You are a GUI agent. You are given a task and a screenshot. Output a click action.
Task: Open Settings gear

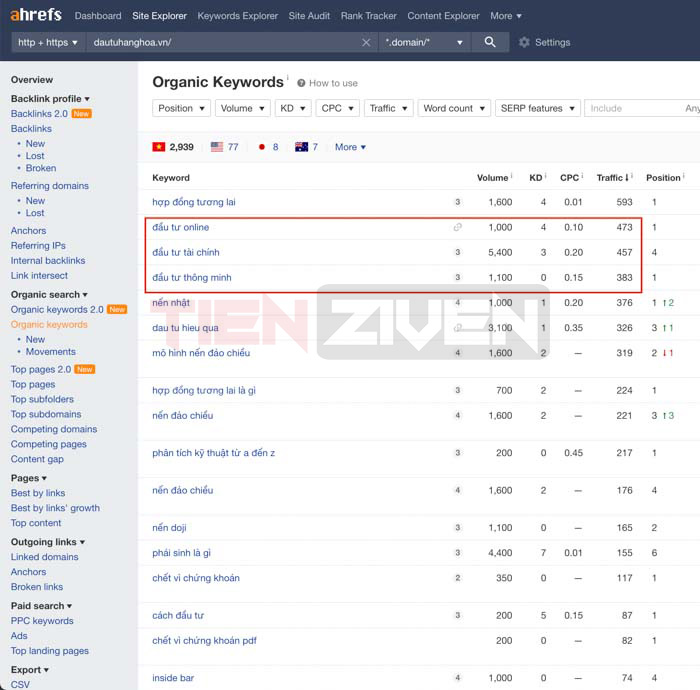524,42
